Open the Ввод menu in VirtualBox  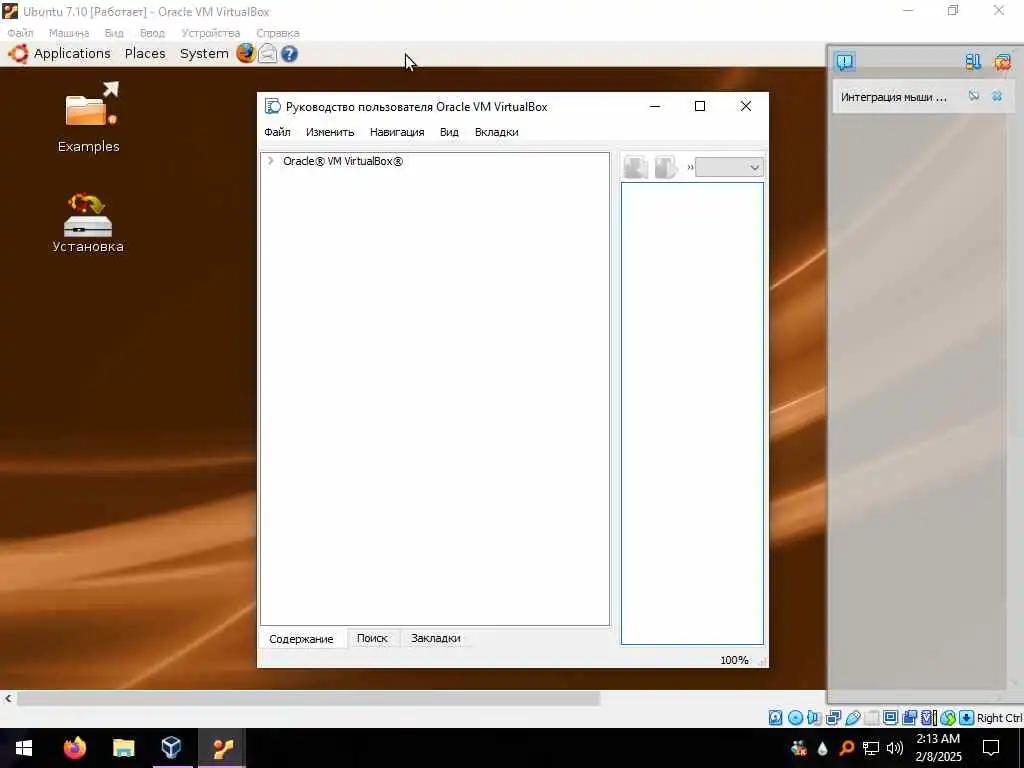(152, 33)
